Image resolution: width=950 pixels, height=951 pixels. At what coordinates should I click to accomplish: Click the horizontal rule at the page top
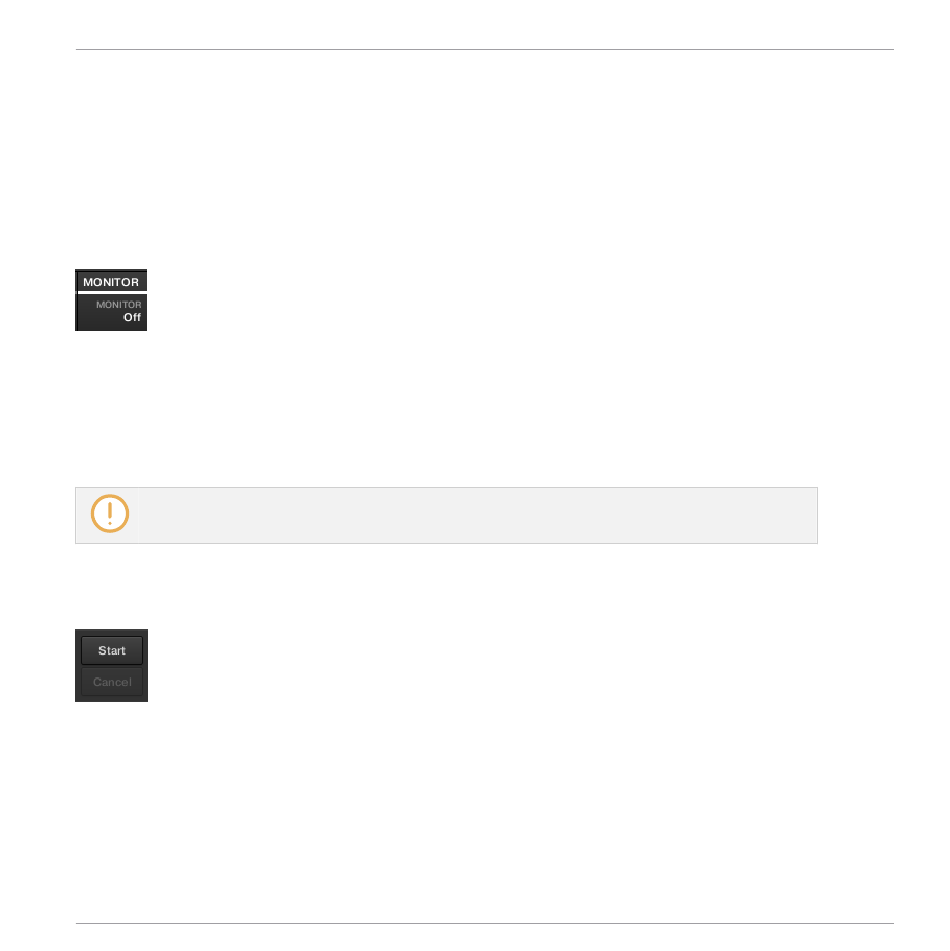point(485,49)
